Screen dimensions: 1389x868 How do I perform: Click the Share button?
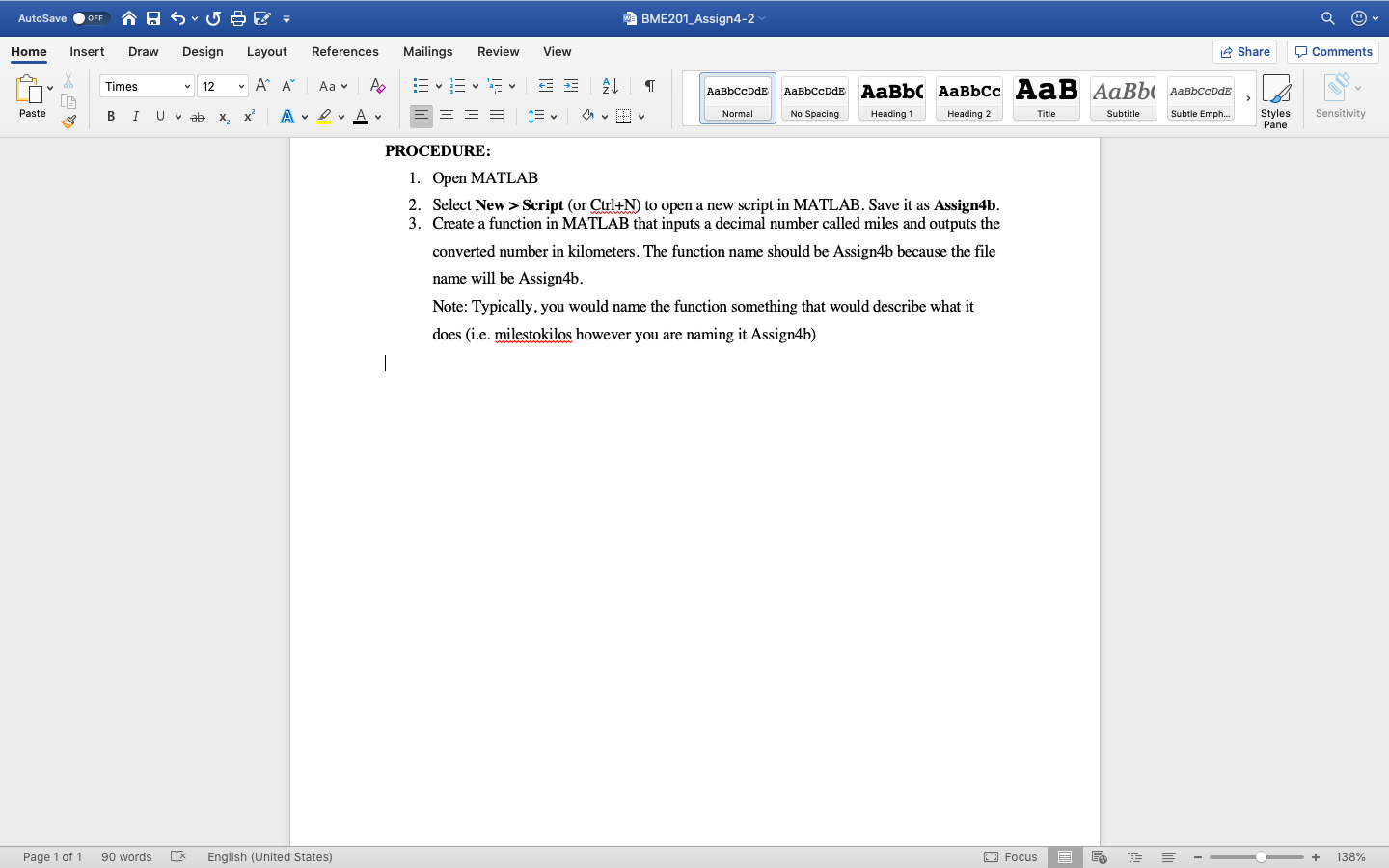click(1244, 51)
